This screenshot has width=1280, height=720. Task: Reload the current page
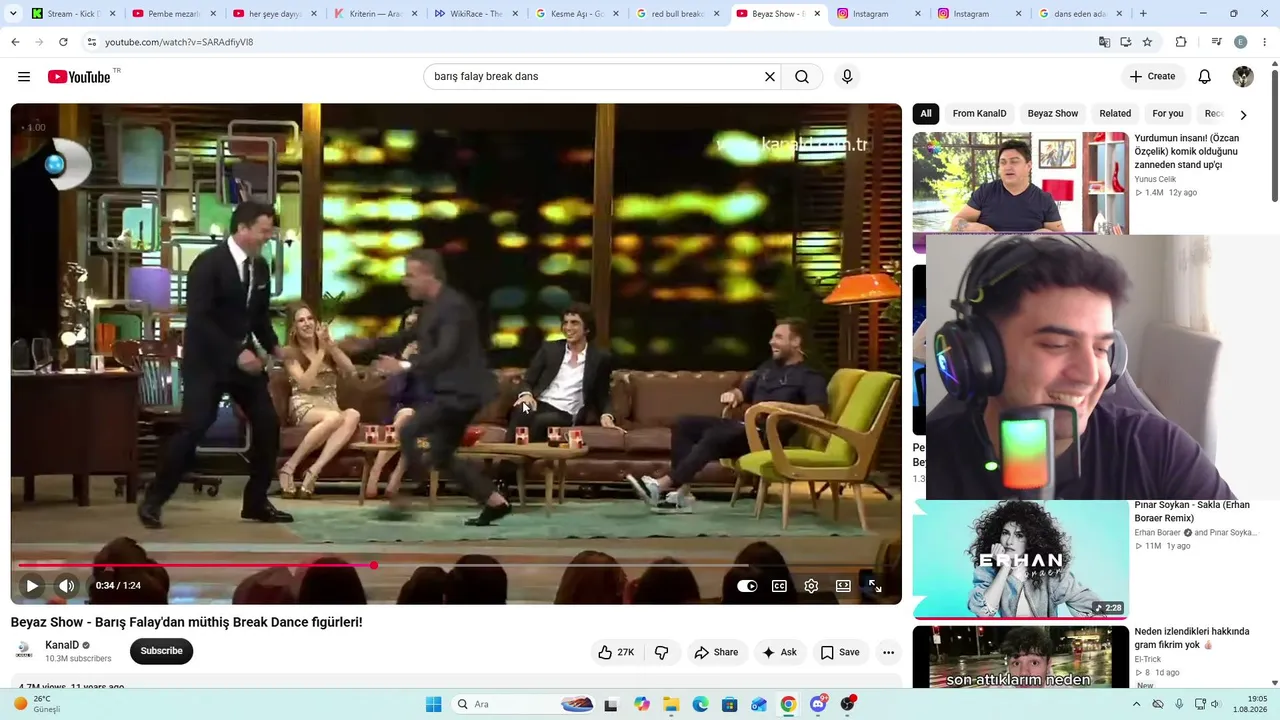coord(63,42)
